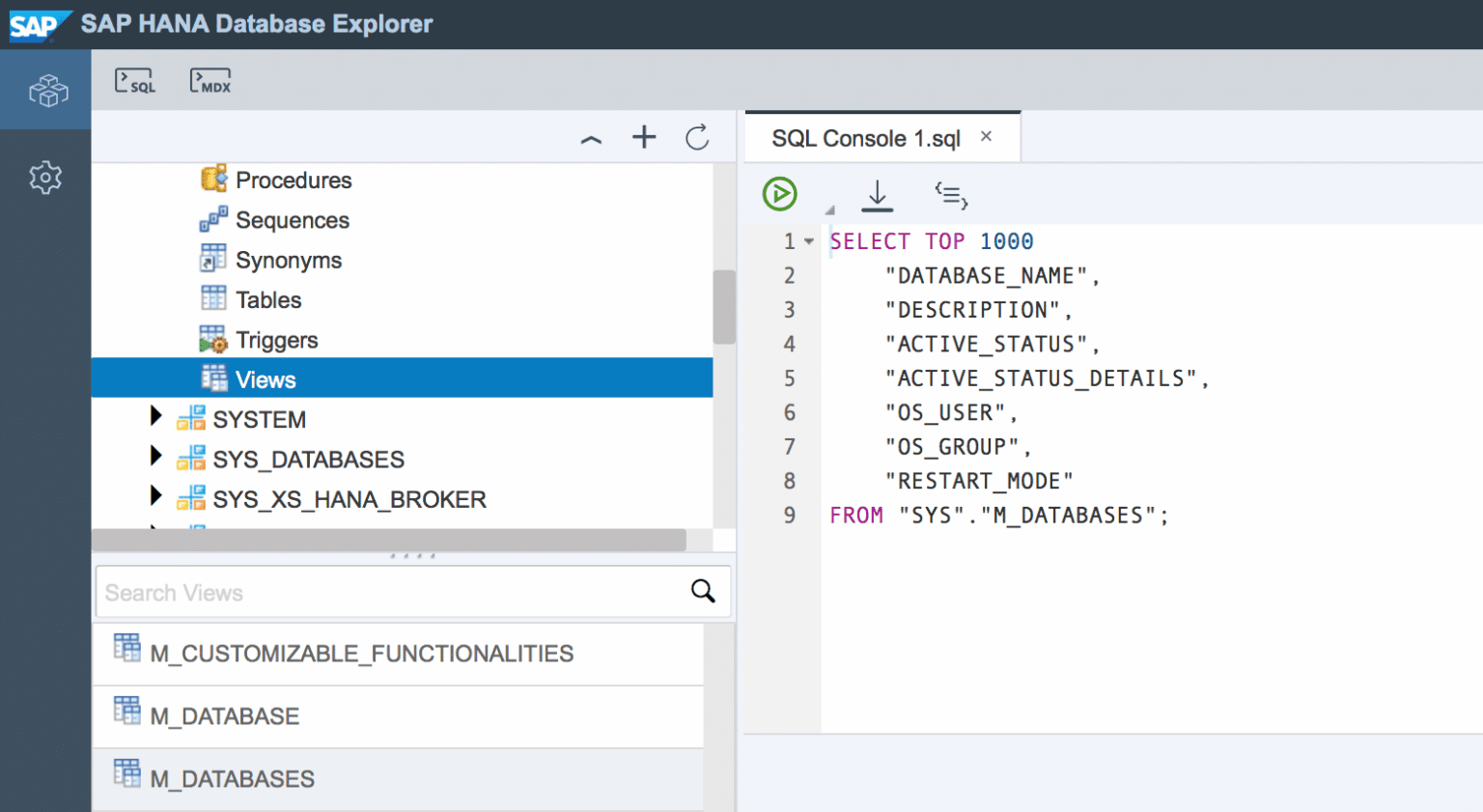Add a new database connection
Viewport: 1483px width, 812px height.
coord(643,137)
